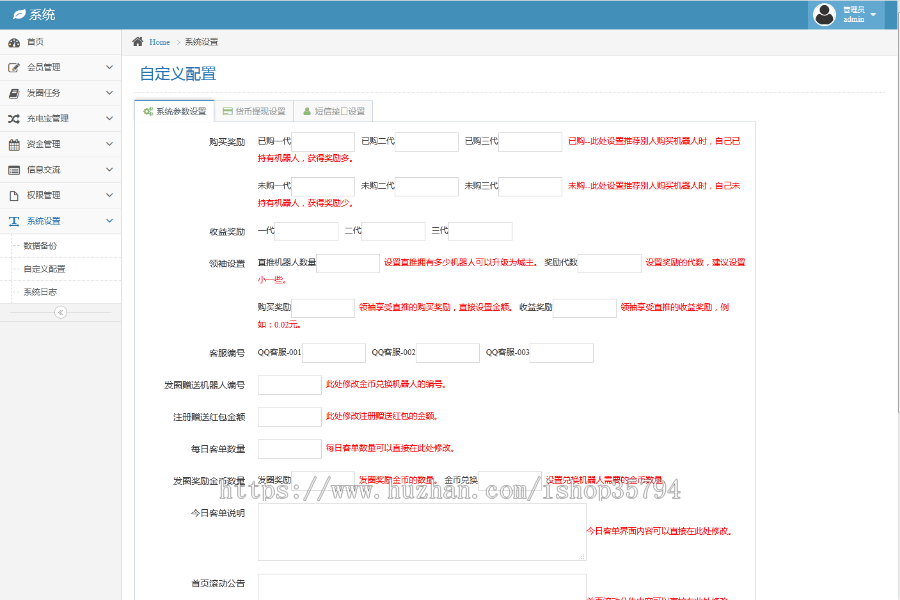Click the 系统设置 text icon
Screen dimensions: 900x600
click(x=14, y=221)
